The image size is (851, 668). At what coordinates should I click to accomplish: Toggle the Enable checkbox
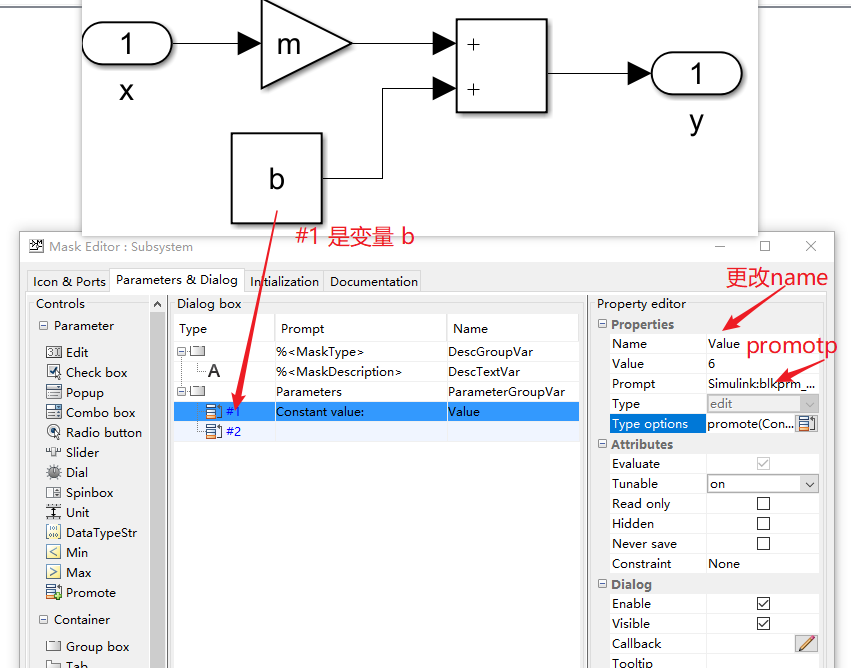(763, 604)
